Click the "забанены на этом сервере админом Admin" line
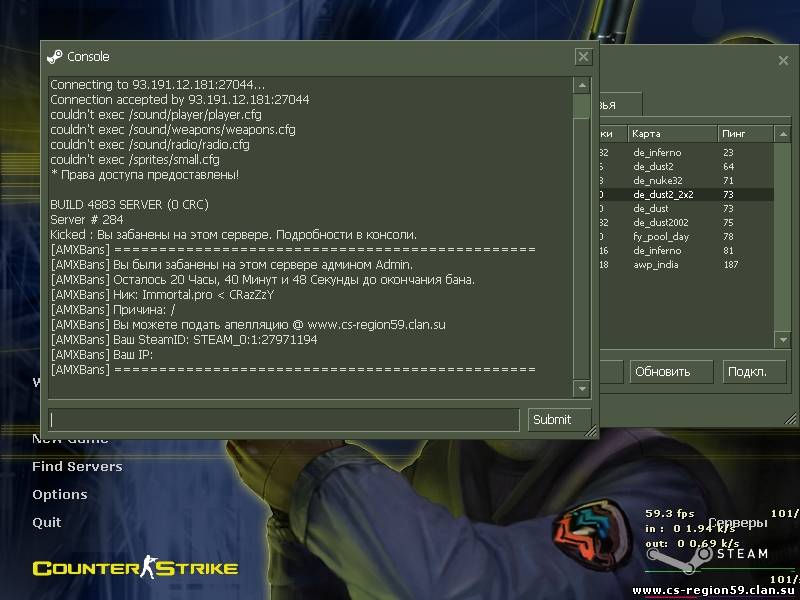The width and height of the screenshot is (800, 600). point(232,265)
